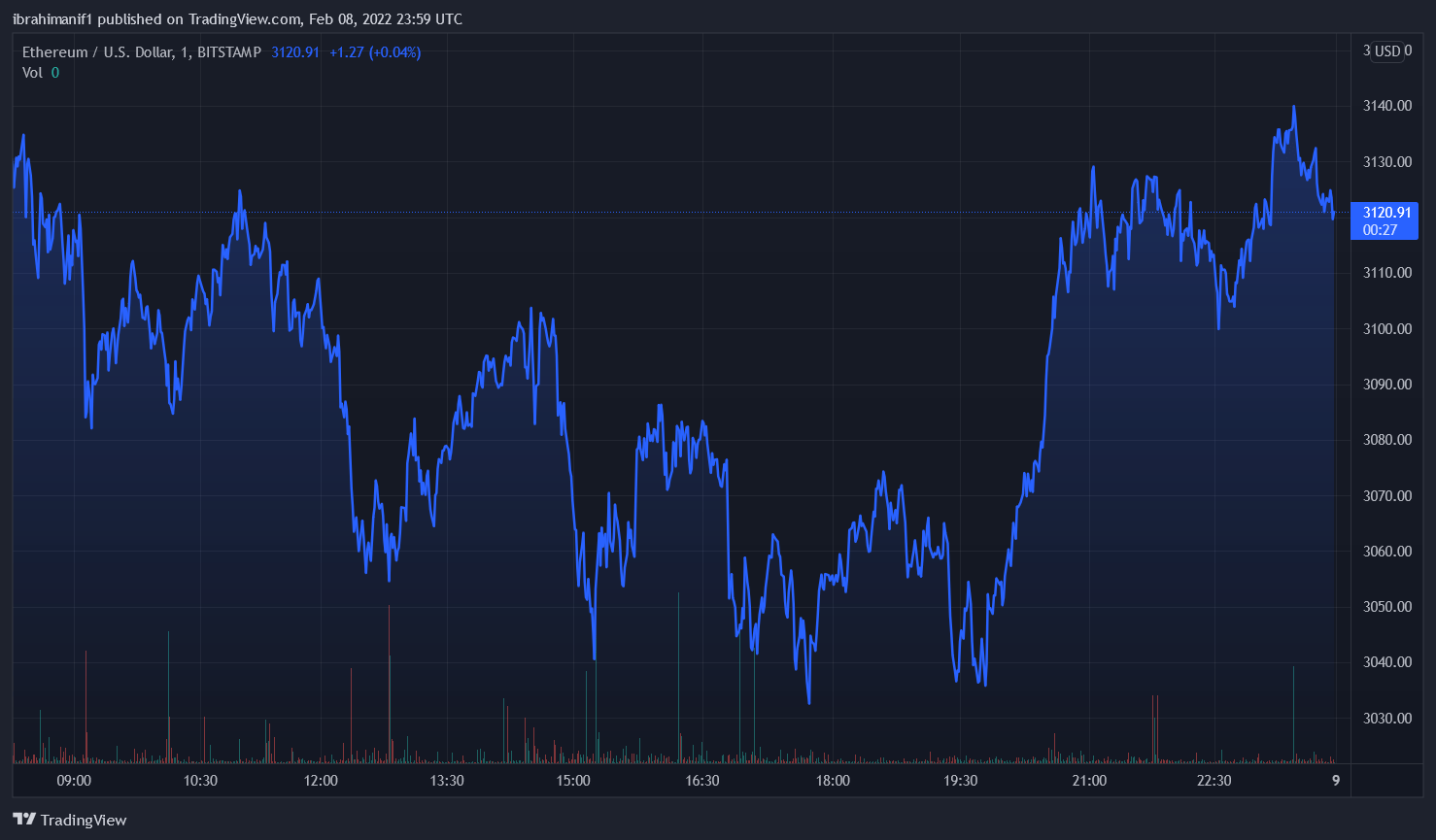Click the TradingView logo at bottom left
The image size is (1436, 840).
[x=70, y=820]
